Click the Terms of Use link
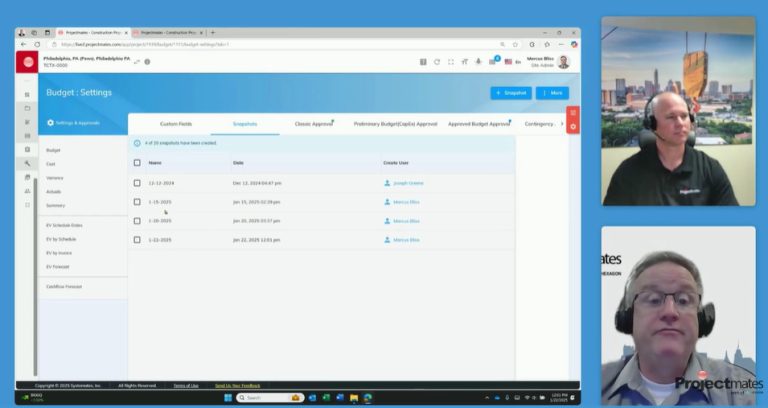Image resolution: width=768 pixels, height=408 pixels. pos(186,385)
